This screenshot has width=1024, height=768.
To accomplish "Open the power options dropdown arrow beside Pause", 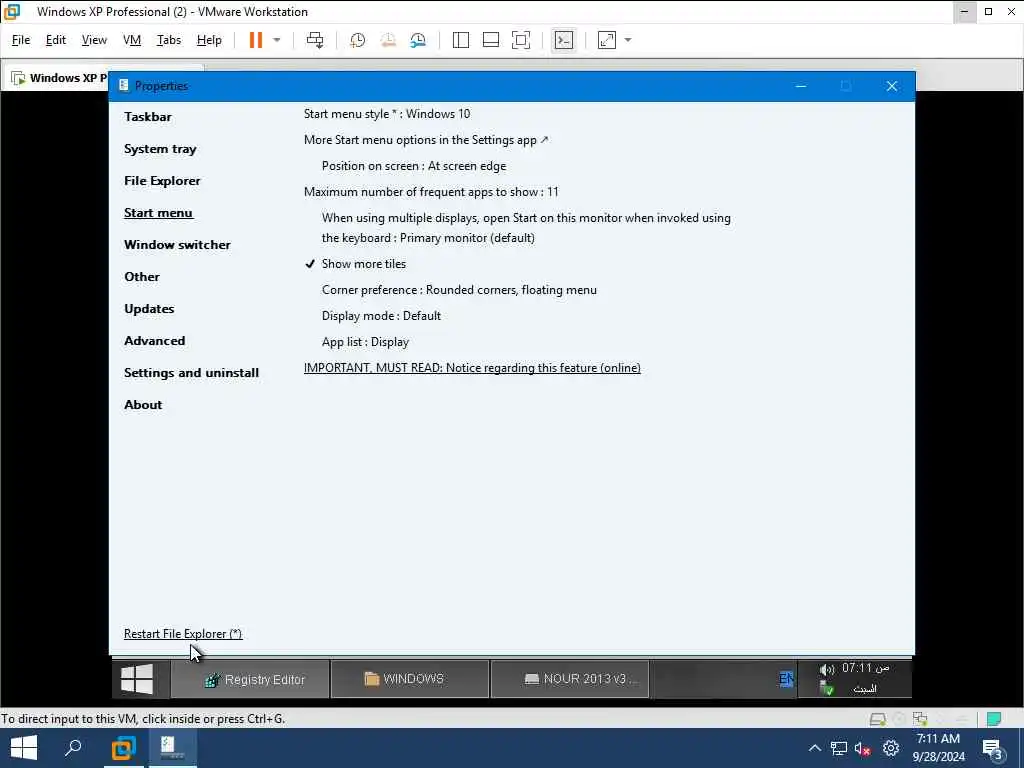I will (x=277, y=40).
